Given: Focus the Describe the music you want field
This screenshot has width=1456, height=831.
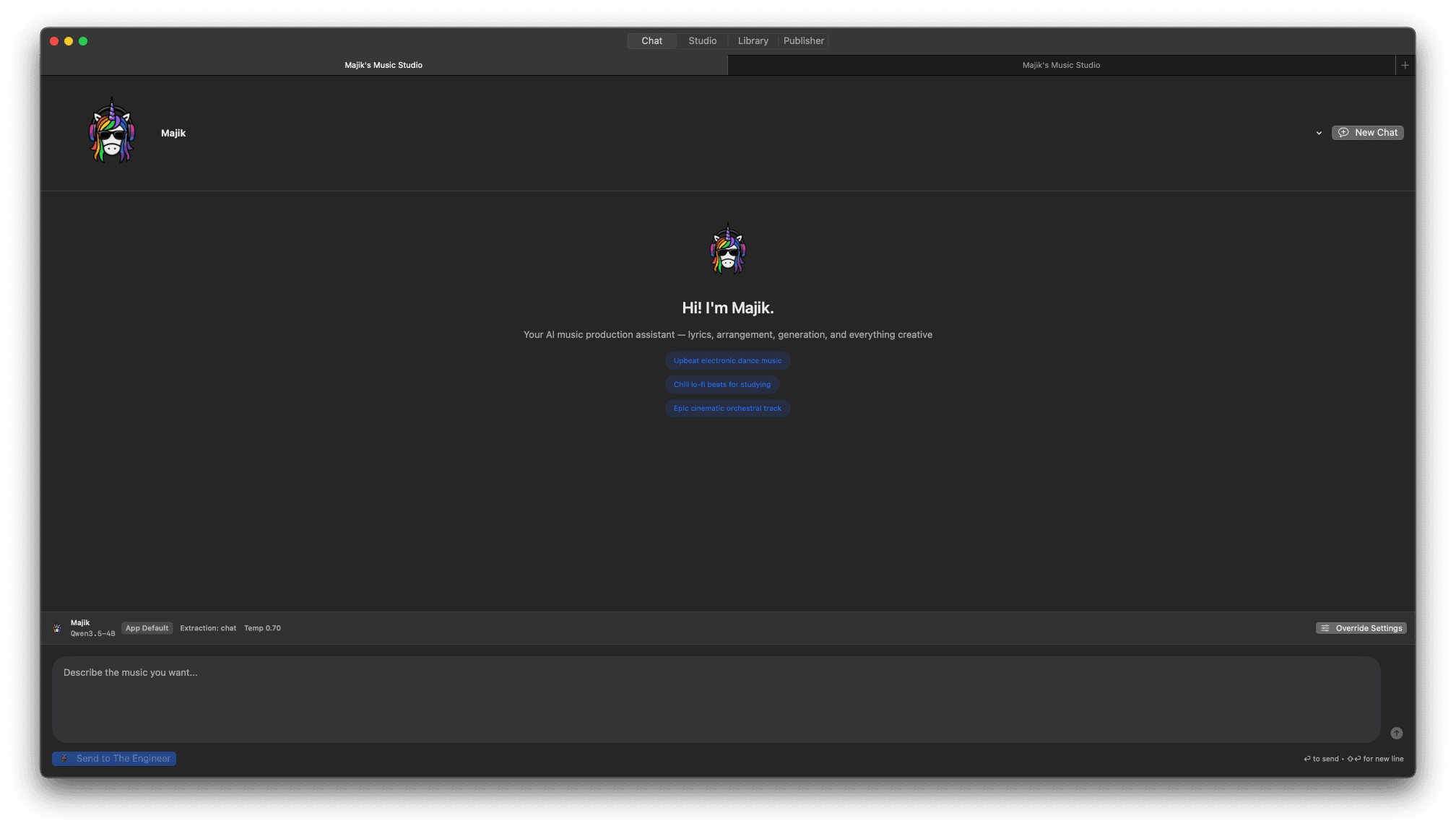Looking at the screenshot, I should (716, 699).
